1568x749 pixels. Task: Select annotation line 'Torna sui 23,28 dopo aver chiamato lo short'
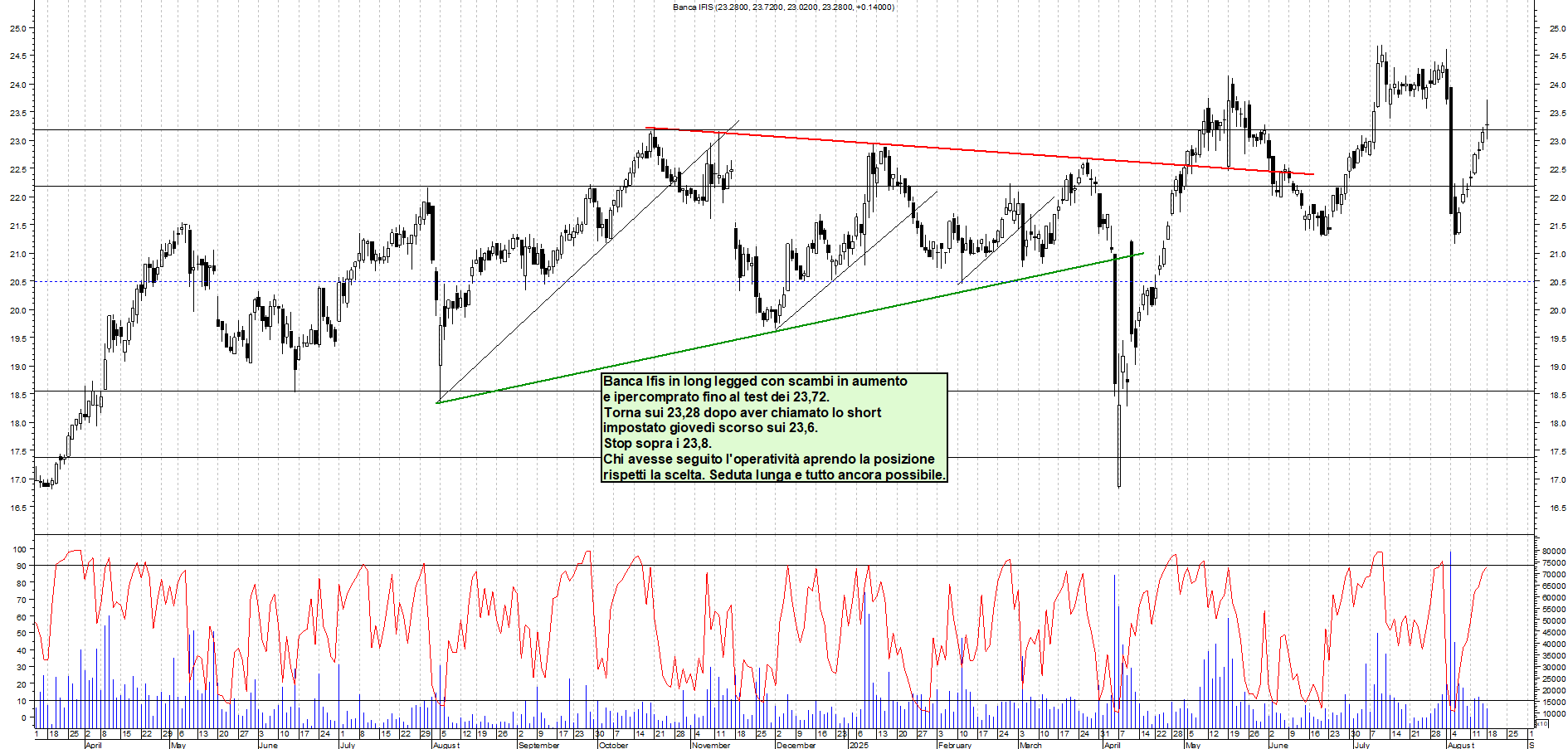pyautogui.click(x=743, y=412)
